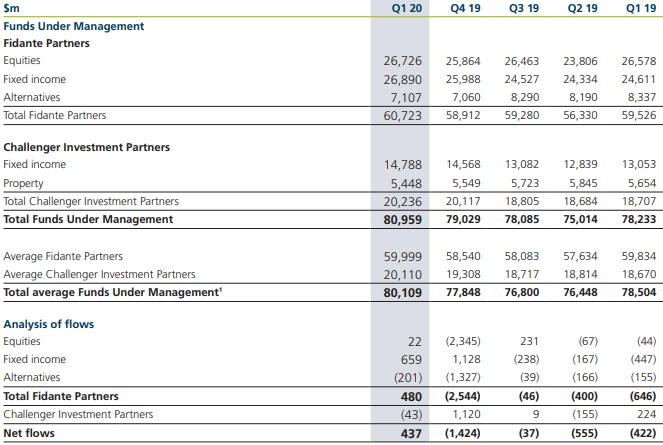The image size is (663, 445).
Task: Click Challenger Investment Partners flow value (43)
Action: click(x=411, y=415)
